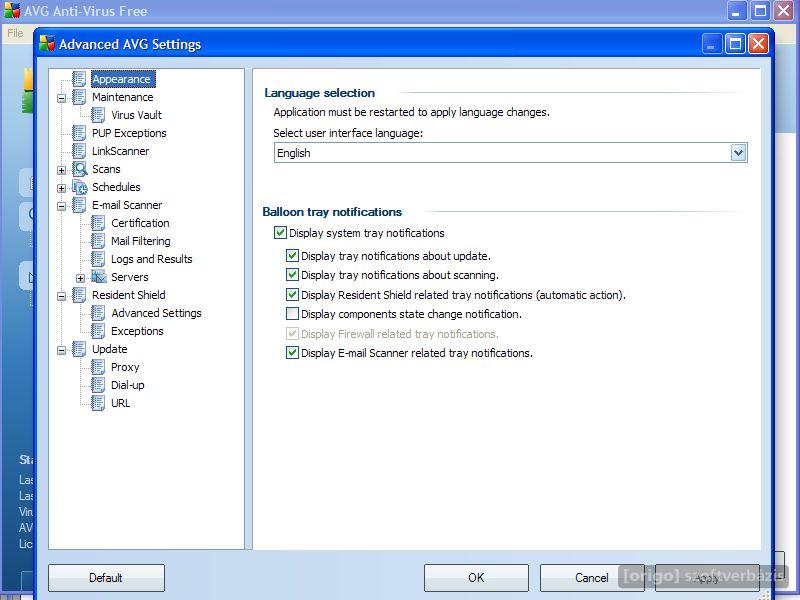This screenshot has width=800, height=600.
Task: Collapse the Maintenance tree node
Action: coord(62,98)
